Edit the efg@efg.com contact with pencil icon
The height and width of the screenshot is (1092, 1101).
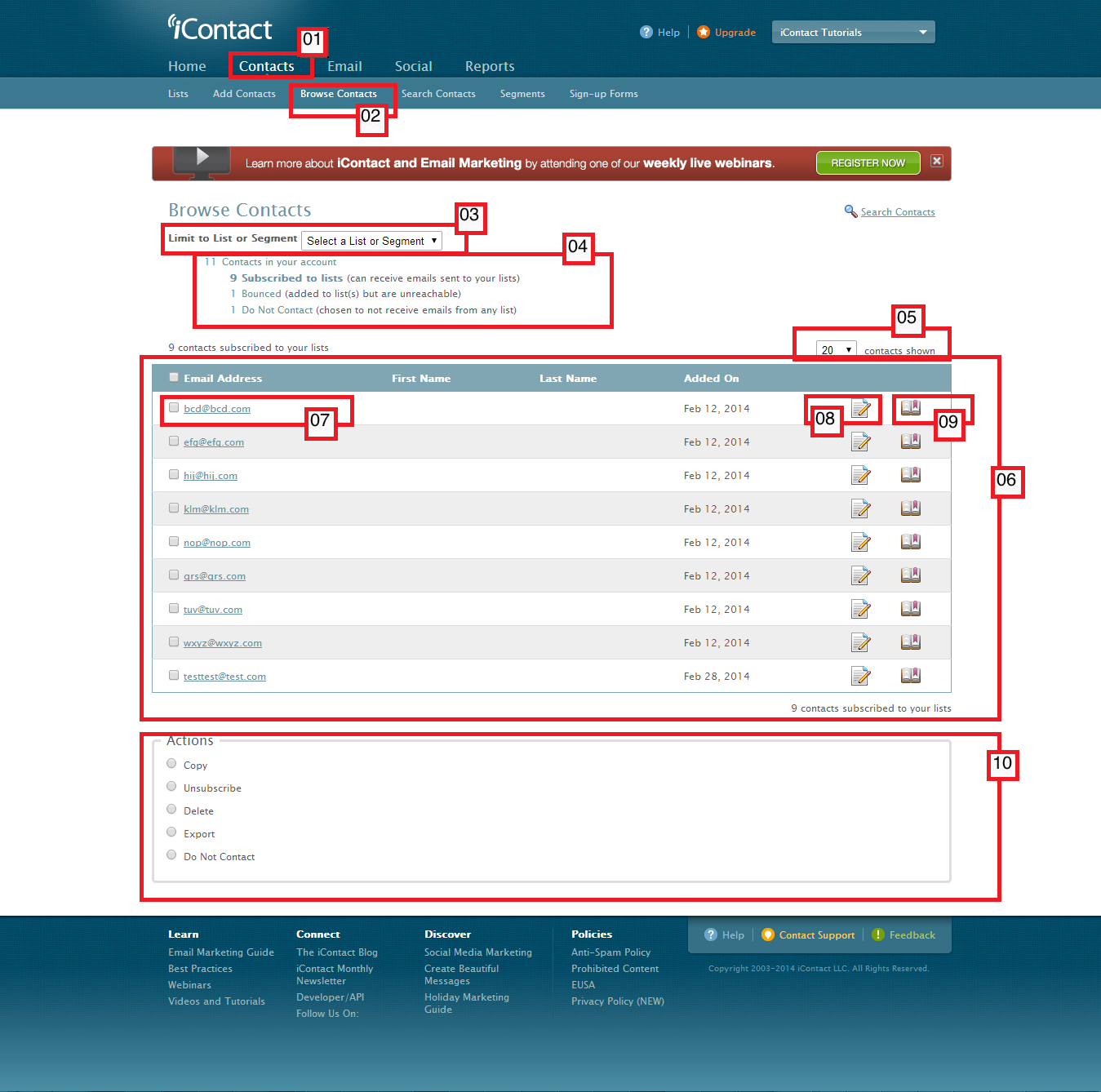(x=860, y=442)
